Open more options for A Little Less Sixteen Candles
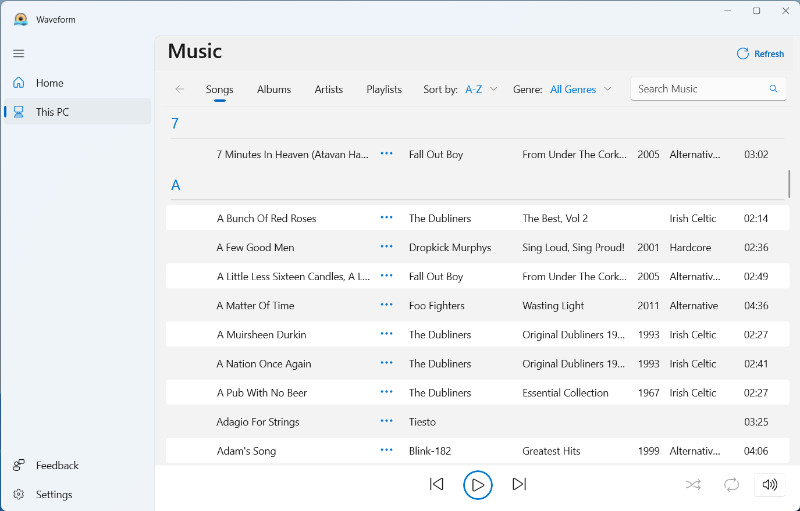The height and width of the screenshot is (511, 800). click(387, 275)
